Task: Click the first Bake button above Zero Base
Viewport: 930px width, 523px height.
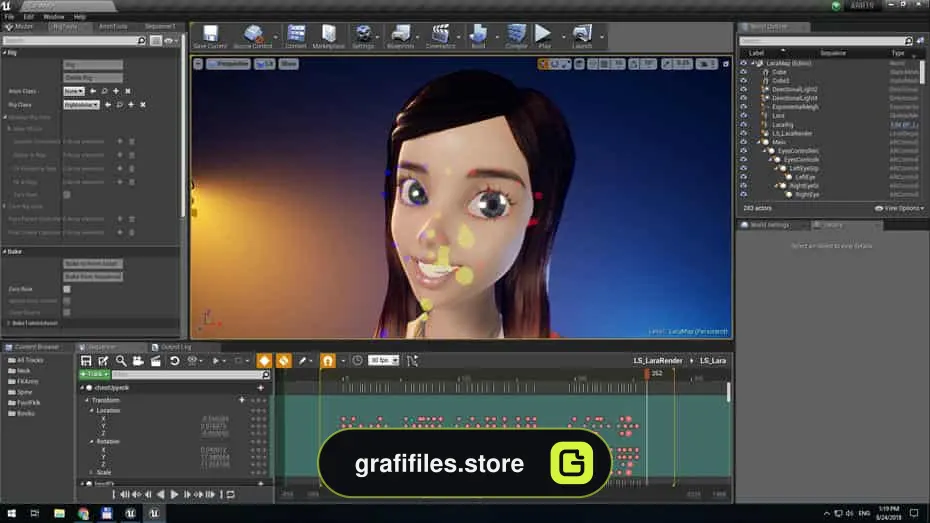Action: pyautogui.click(x=93, y=263)
